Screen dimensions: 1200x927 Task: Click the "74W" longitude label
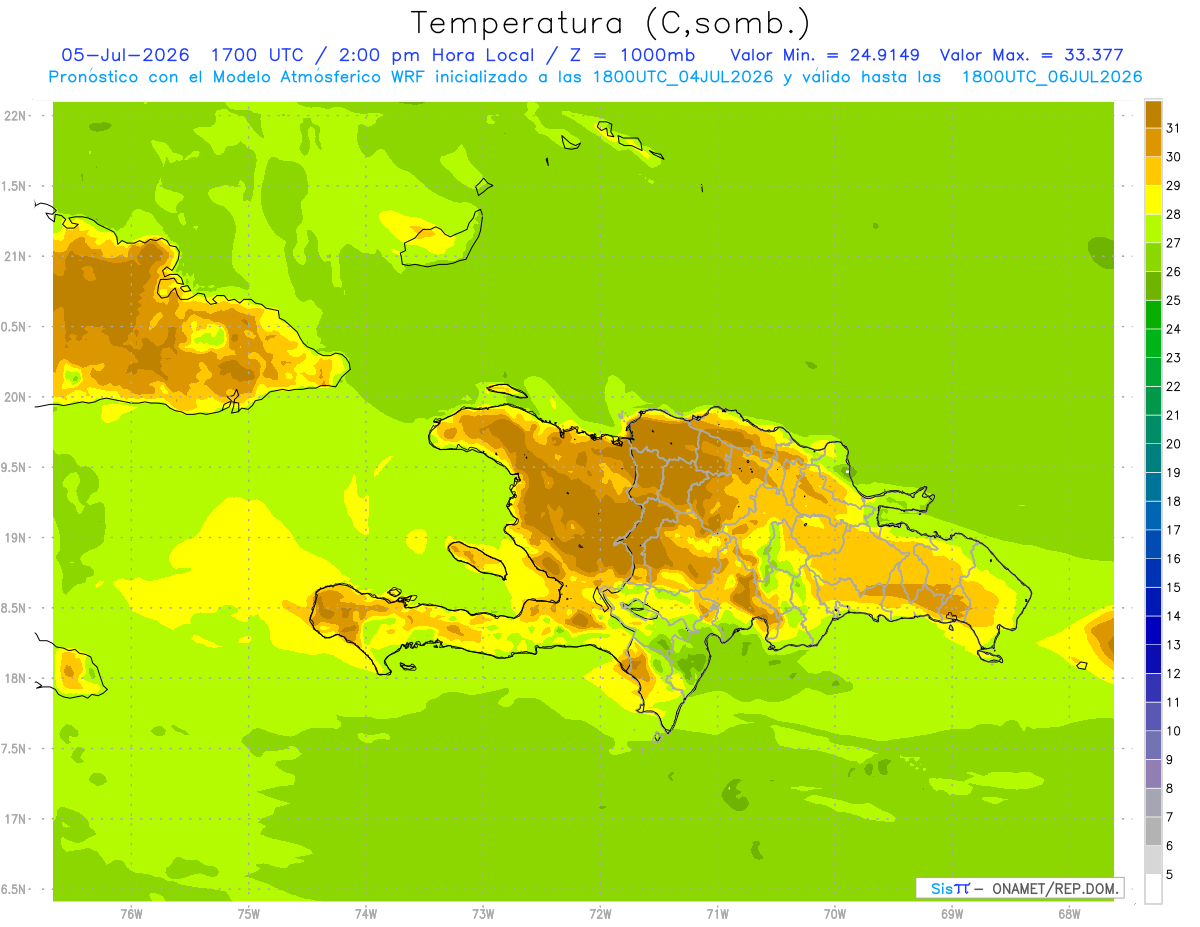tap(366, 914)
